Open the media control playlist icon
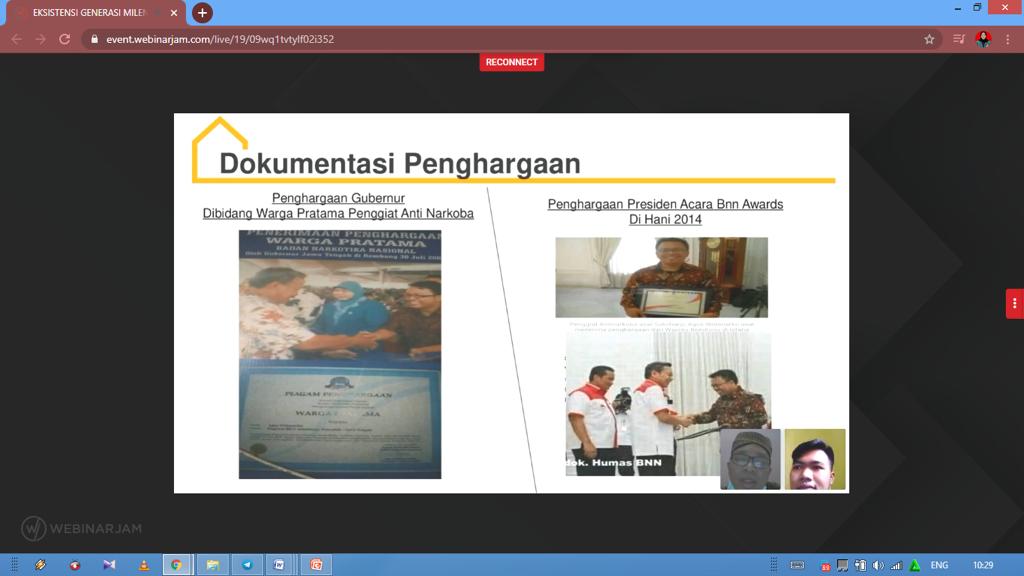1024x576 pixels. (x=959, y=39)
